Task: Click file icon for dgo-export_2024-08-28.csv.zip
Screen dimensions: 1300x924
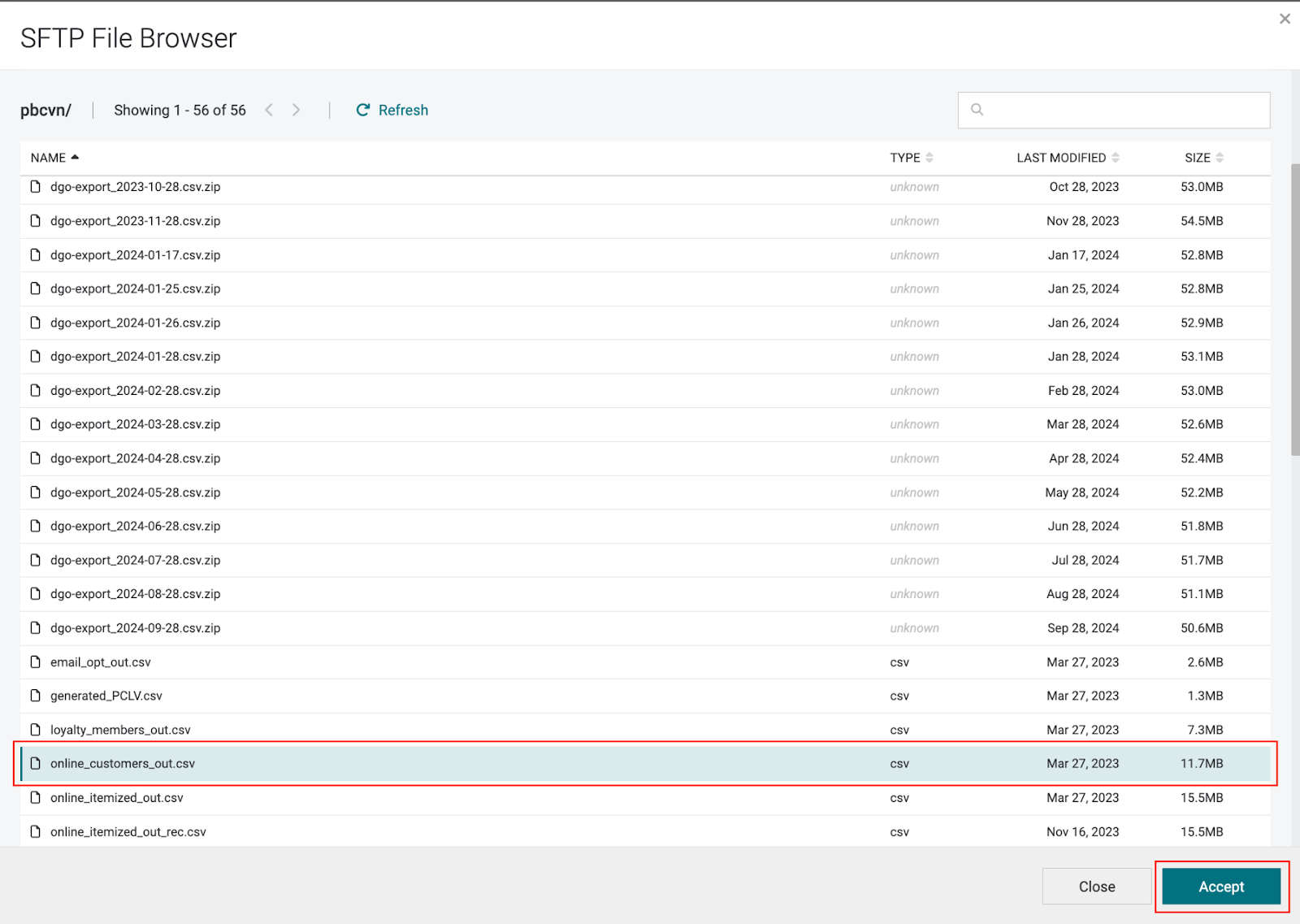Action: click(35, 594)
